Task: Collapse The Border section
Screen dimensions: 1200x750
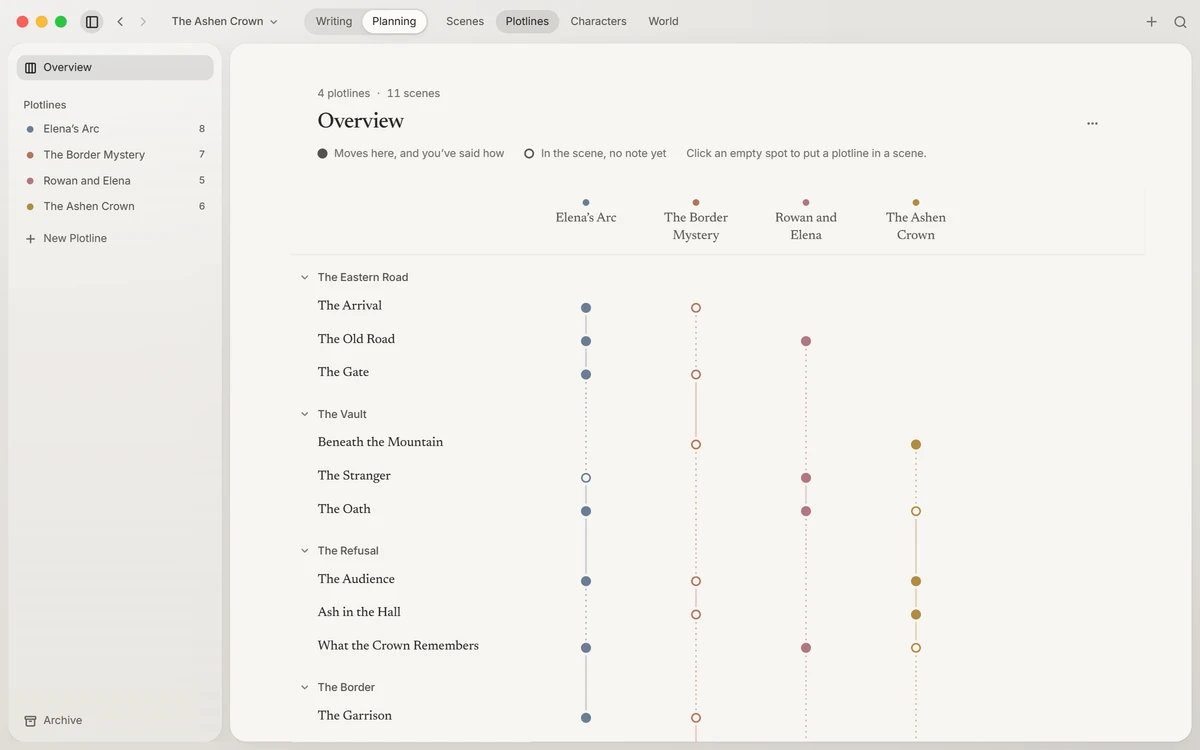Action: coord(305,687)
